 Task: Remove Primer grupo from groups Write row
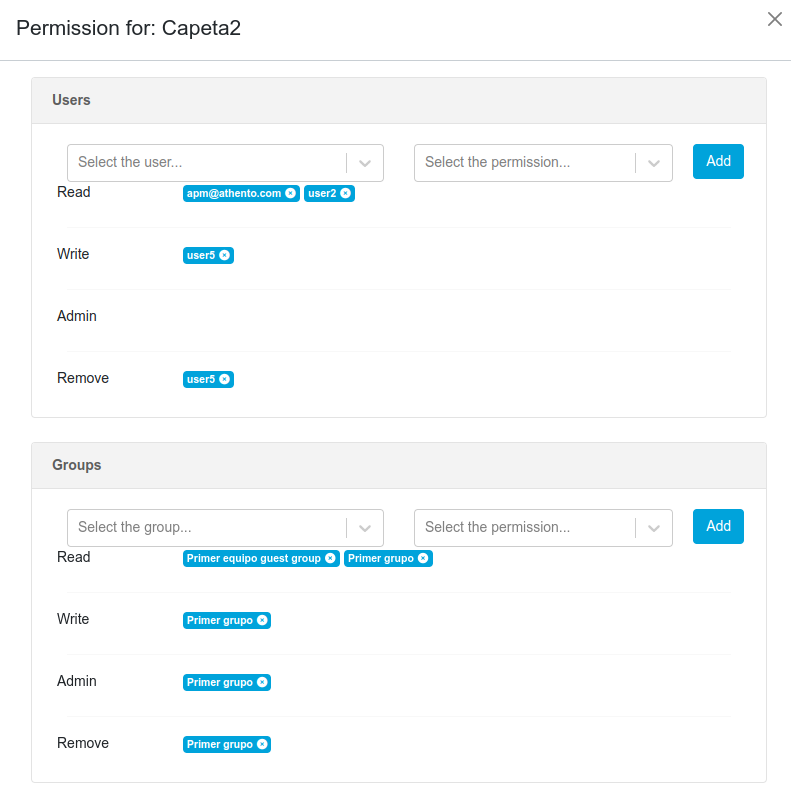click(x=262, y=621)
